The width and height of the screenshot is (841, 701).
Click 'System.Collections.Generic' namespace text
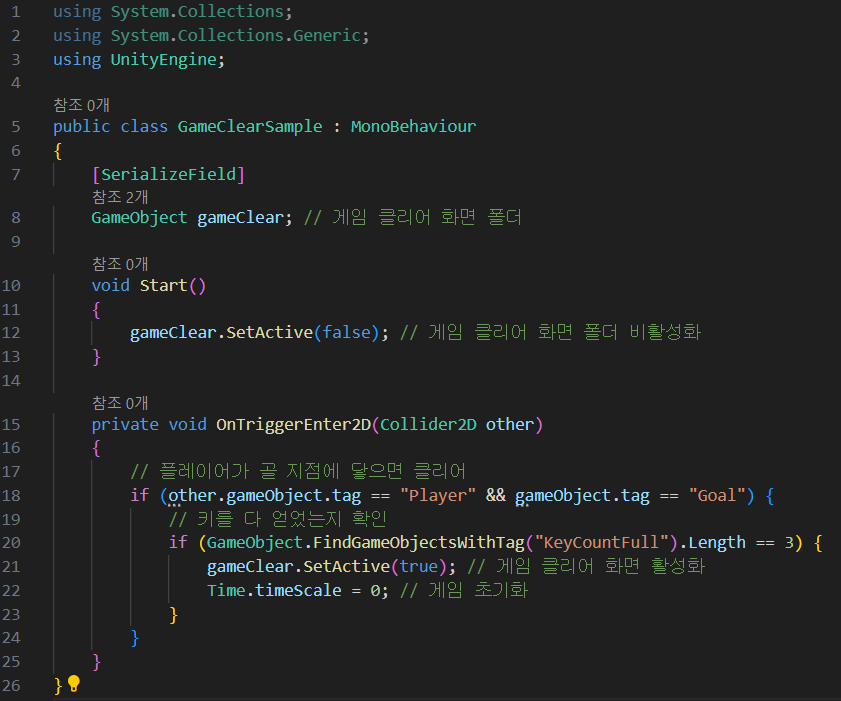click(235, 35)
